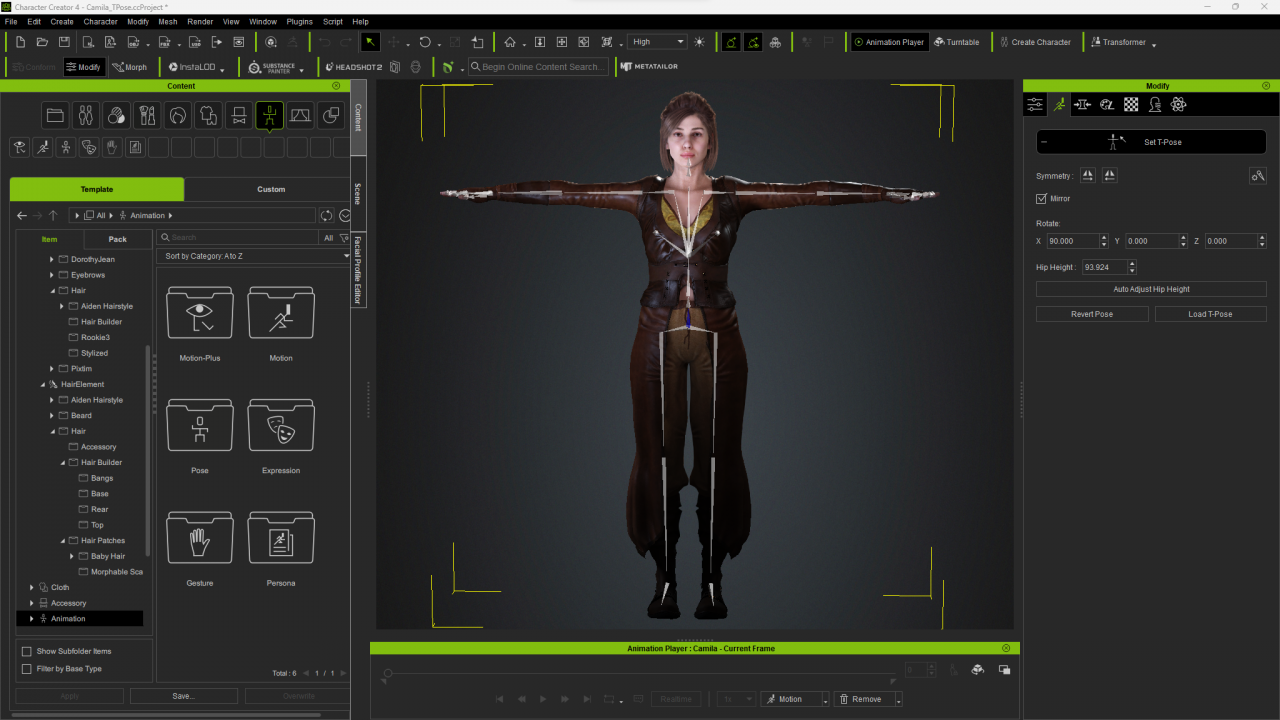
Task: Open the render quality High dropdown
Action: 657,42
